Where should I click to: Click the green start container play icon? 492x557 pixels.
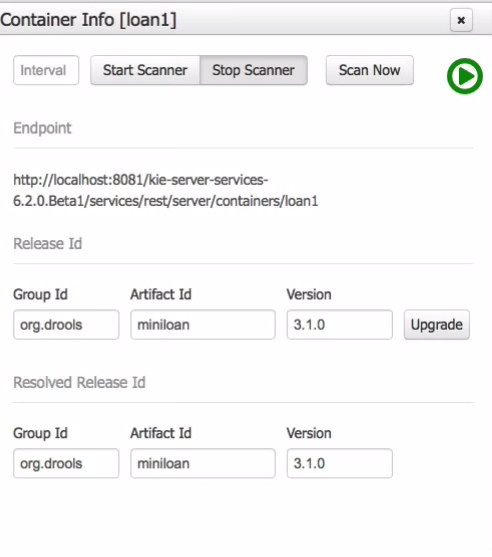[465, 76]
